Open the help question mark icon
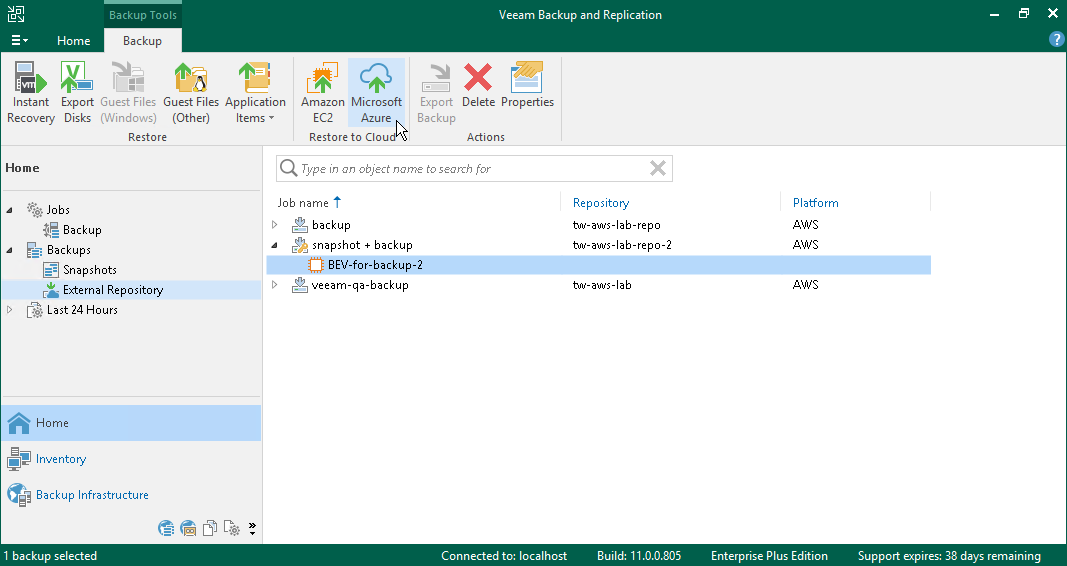Viewport: 1067px width, 566px height. coord(1056,40)
